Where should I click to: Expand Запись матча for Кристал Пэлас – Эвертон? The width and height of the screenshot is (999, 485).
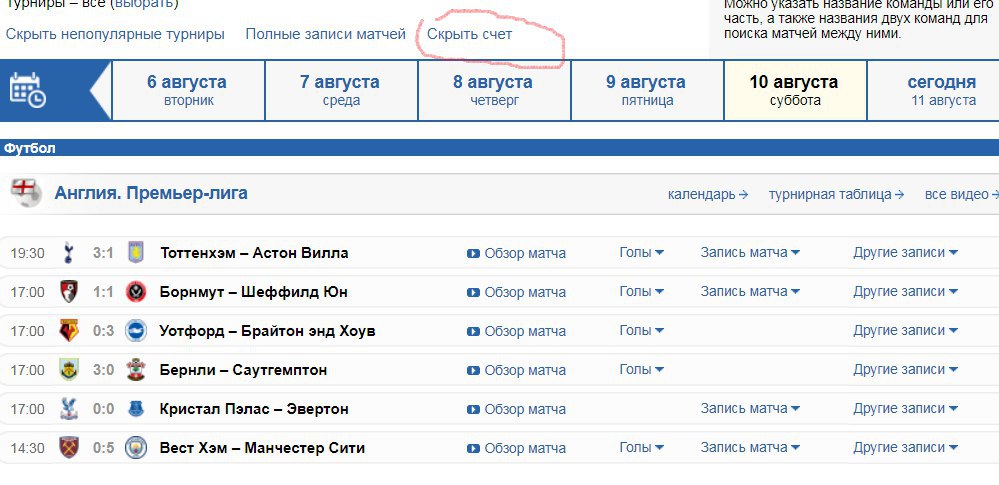[x=750, y=408]
